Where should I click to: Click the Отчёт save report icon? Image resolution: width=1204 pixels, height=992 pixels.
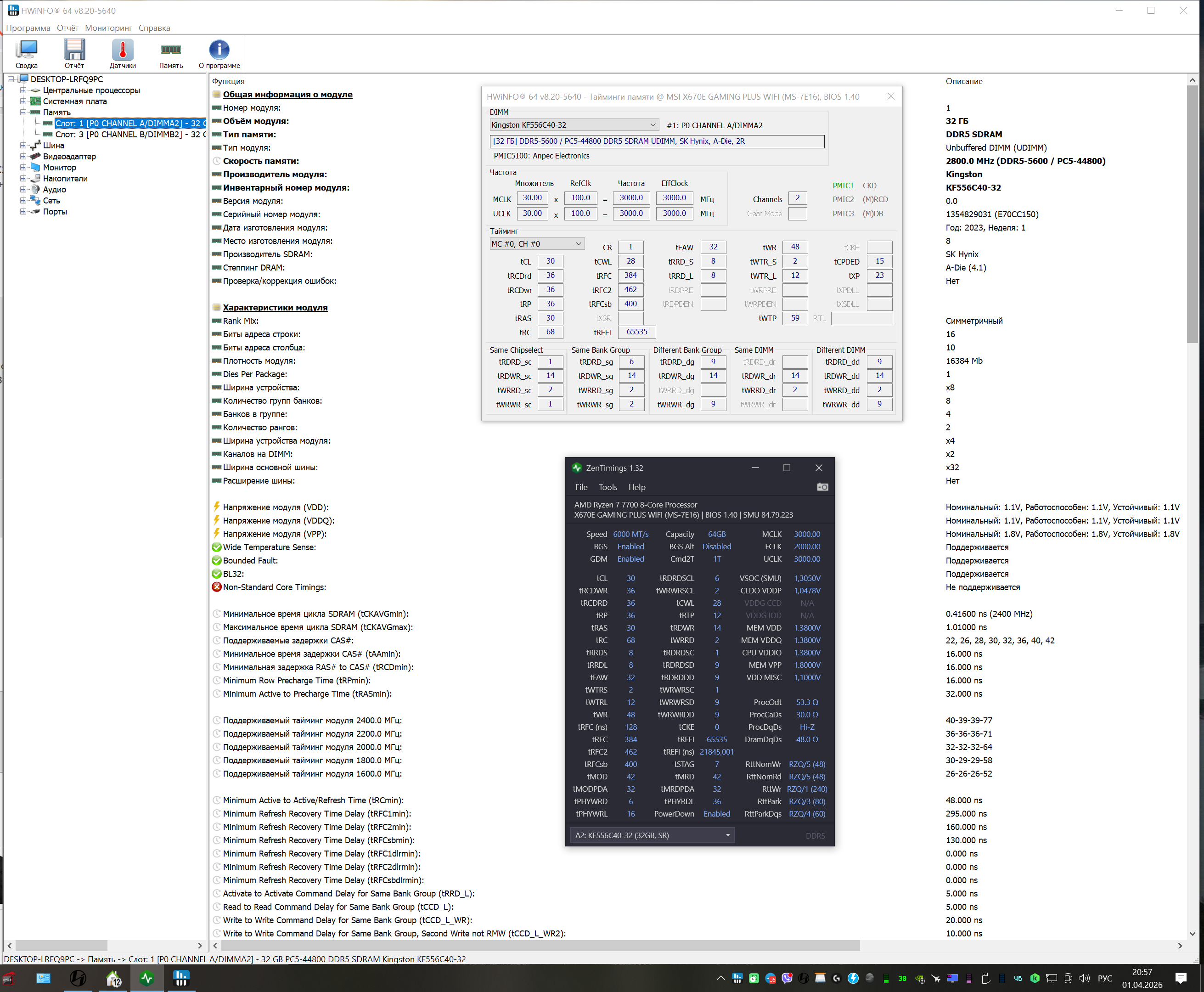pyautogui.click(x=74, y=54)
